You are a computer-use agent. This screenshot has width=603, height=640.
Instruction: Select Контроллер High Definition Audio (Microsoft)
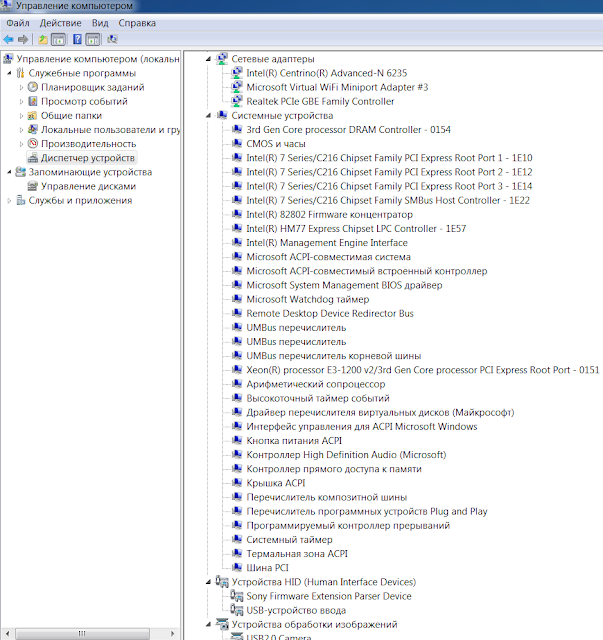[346, 455]
